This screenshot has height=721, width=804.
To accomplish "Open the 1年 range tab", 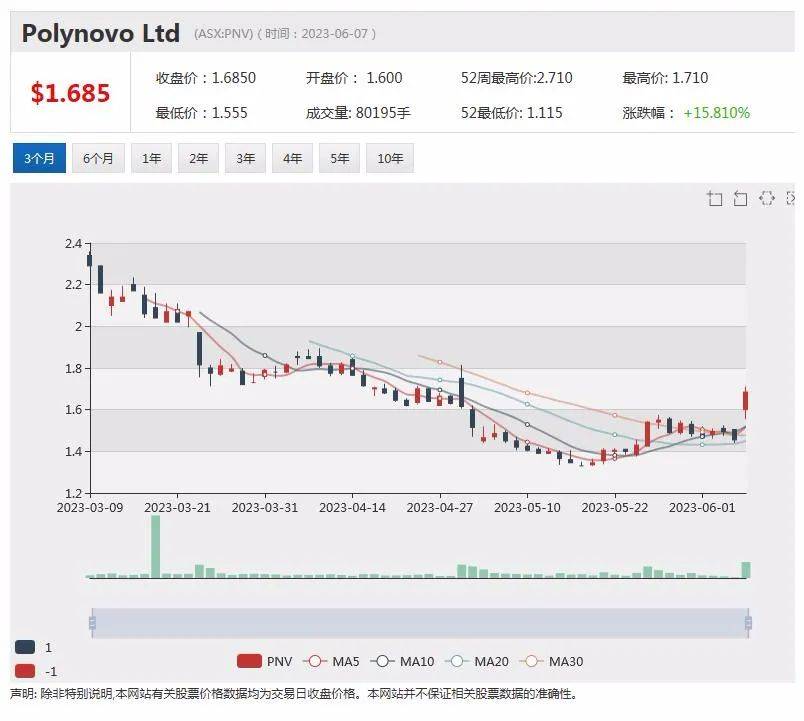I will [x=151, y=158].
